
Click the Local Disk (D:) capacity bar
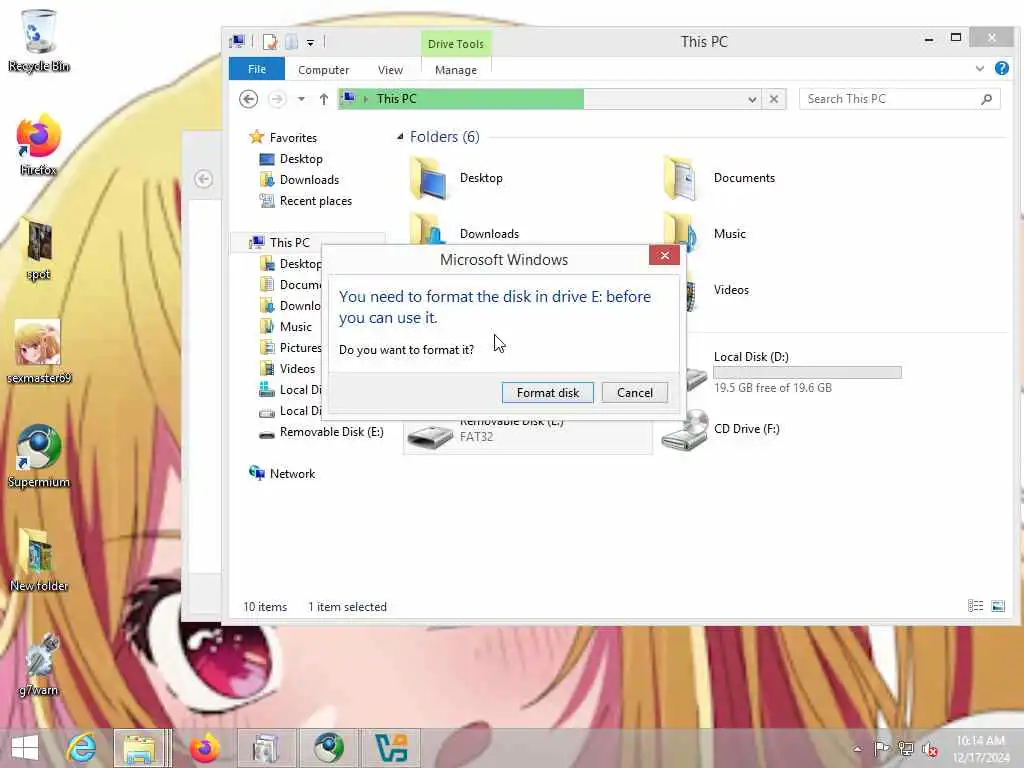point(807,372)
